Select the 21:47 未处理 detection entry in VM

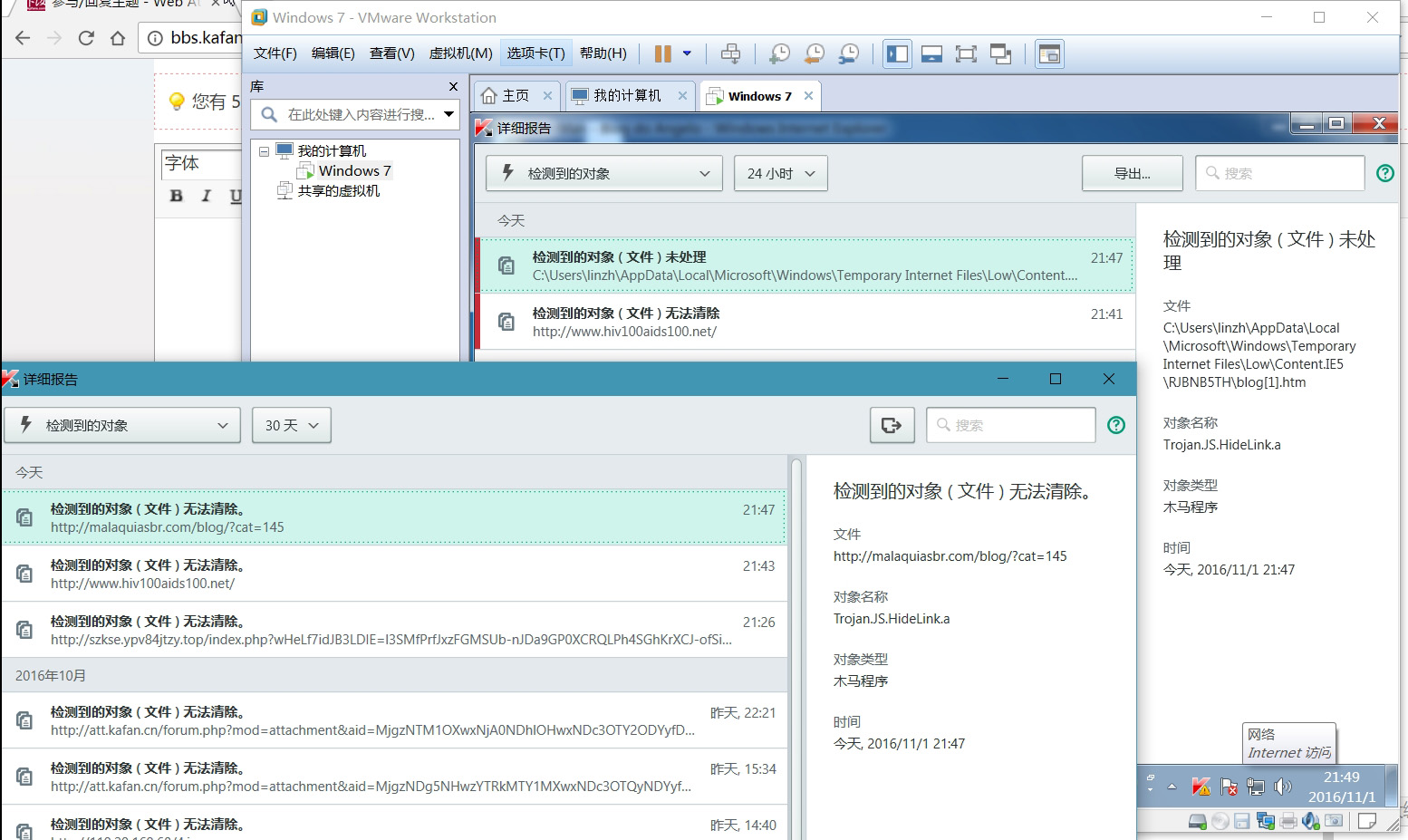click(805, 266)
